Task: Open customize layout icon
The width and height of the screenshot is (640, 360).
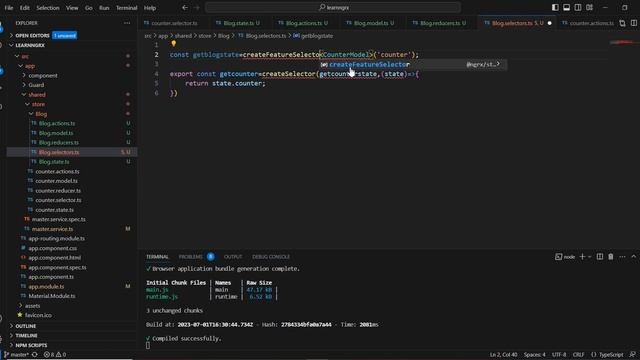Action: [589, 7]
